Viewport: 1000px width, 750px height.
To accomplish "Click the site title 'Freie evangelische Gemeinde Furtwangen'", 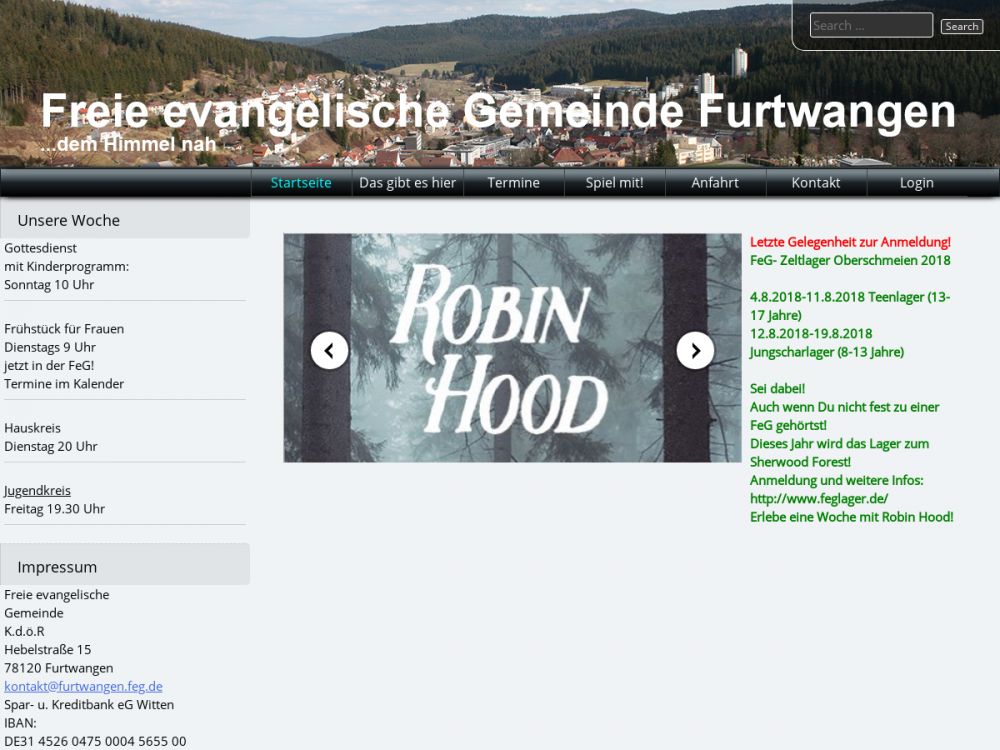I will coord(498,111).
